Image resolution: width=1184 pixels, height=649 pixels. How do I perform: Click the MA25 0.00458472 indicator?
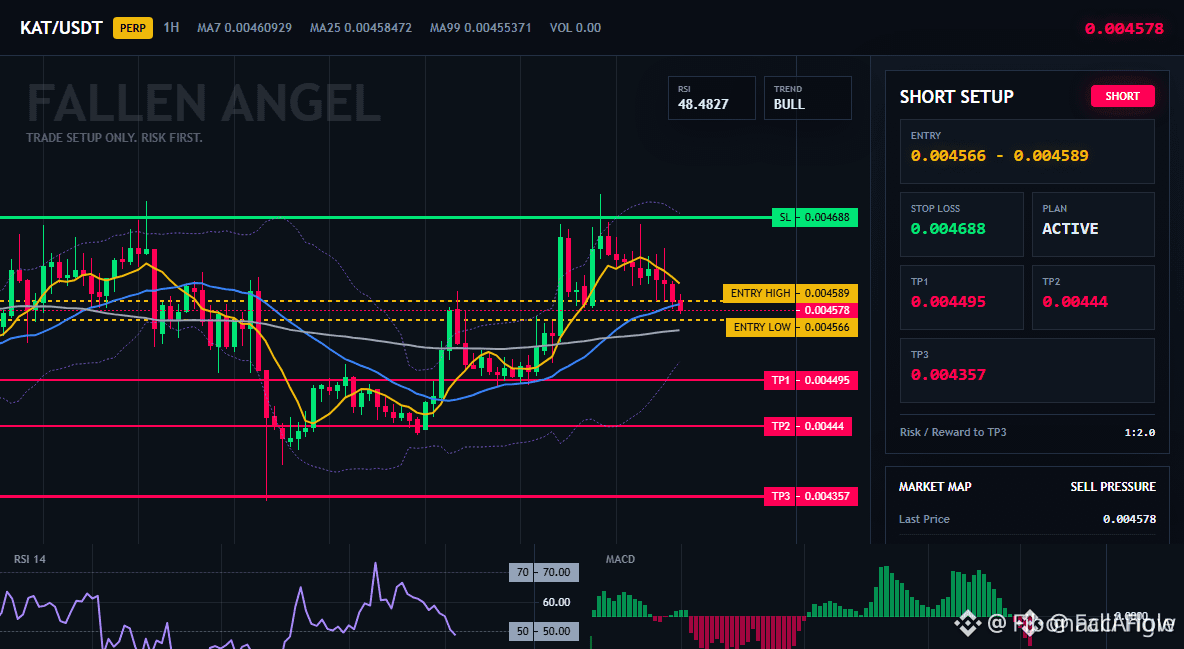click(361, 28)
